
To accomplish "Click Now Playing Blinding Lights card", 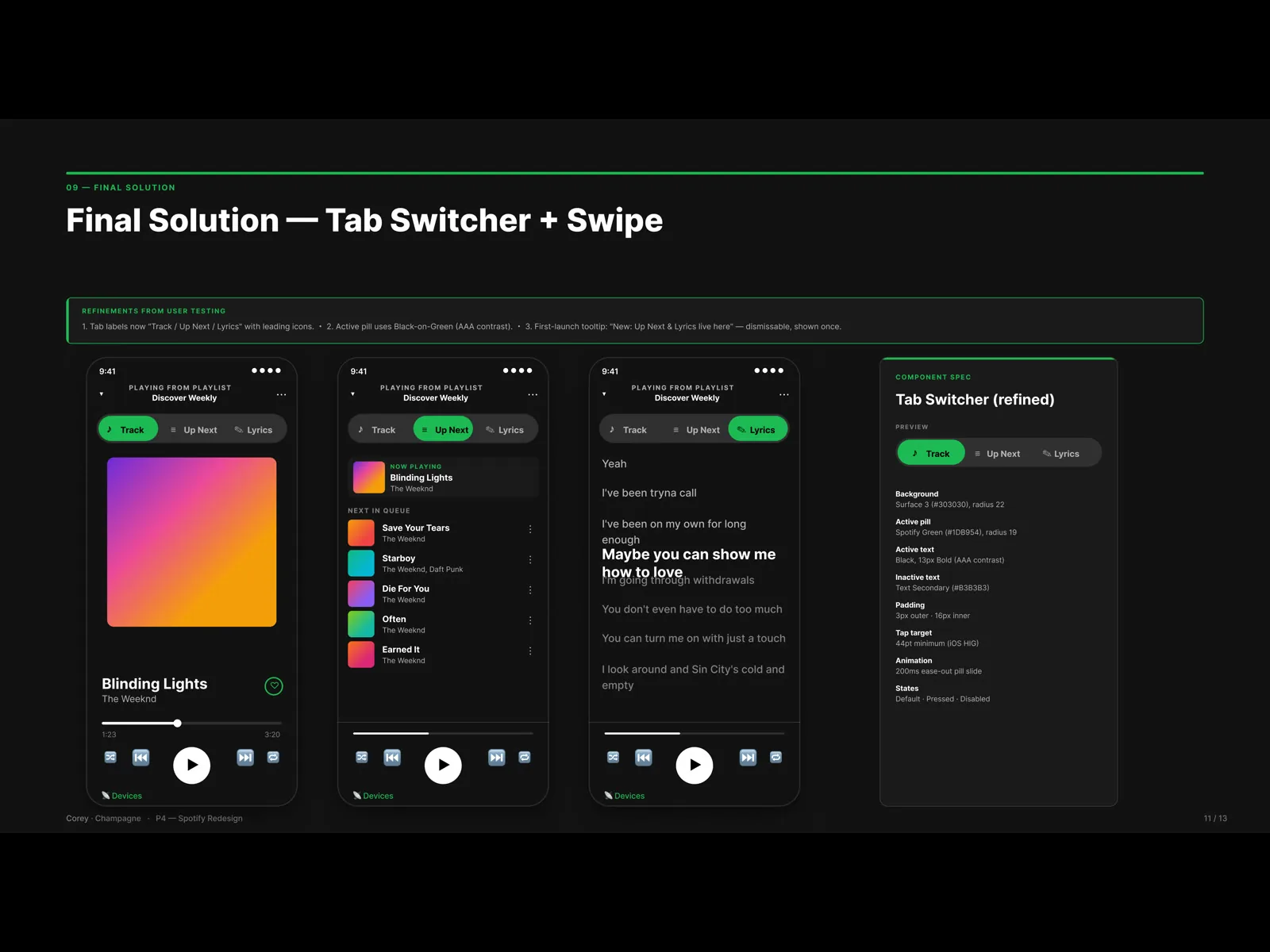I will tap(444, 478).
